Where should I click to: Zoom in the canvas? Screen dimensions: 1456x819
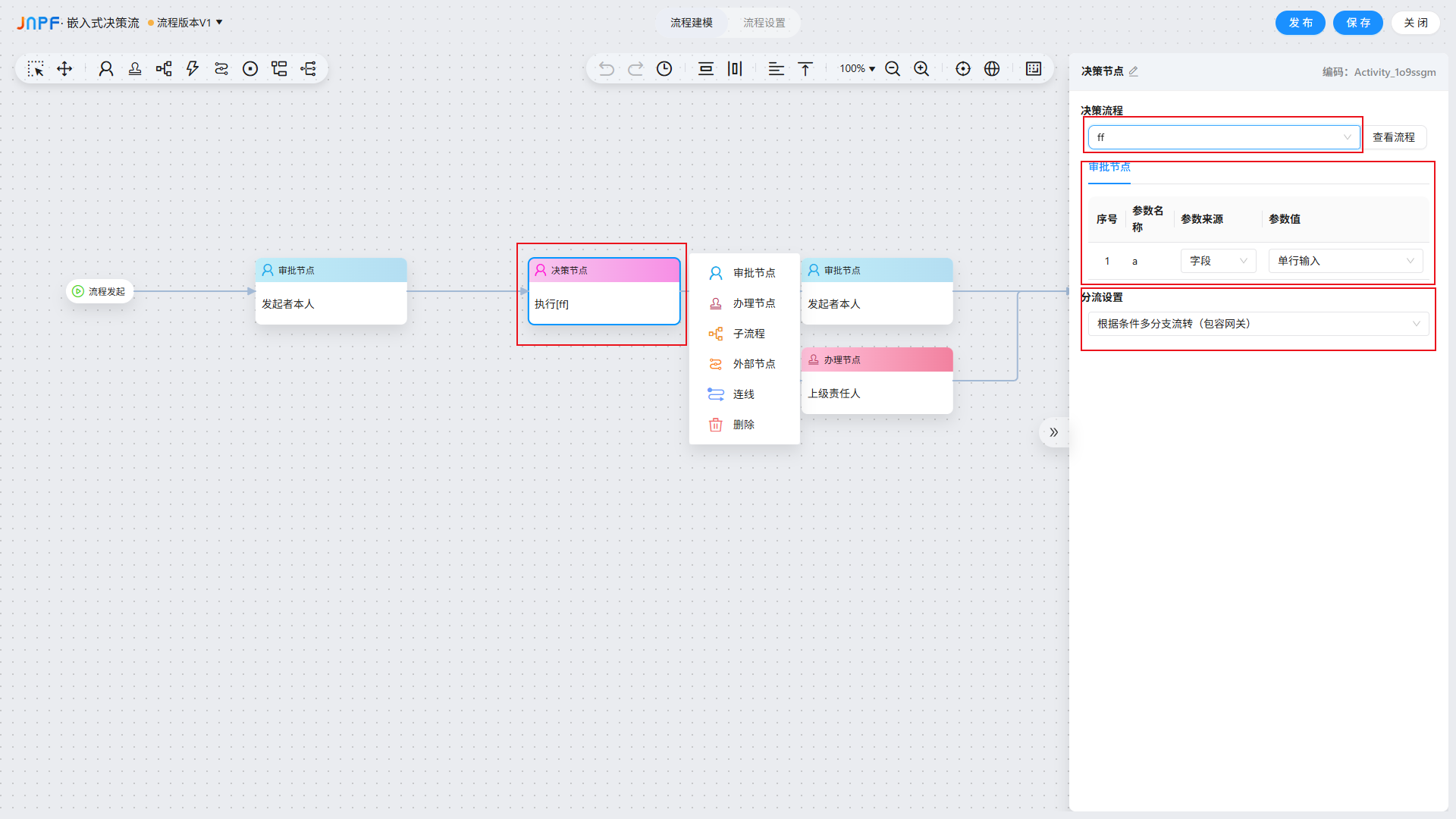(921, 69)
